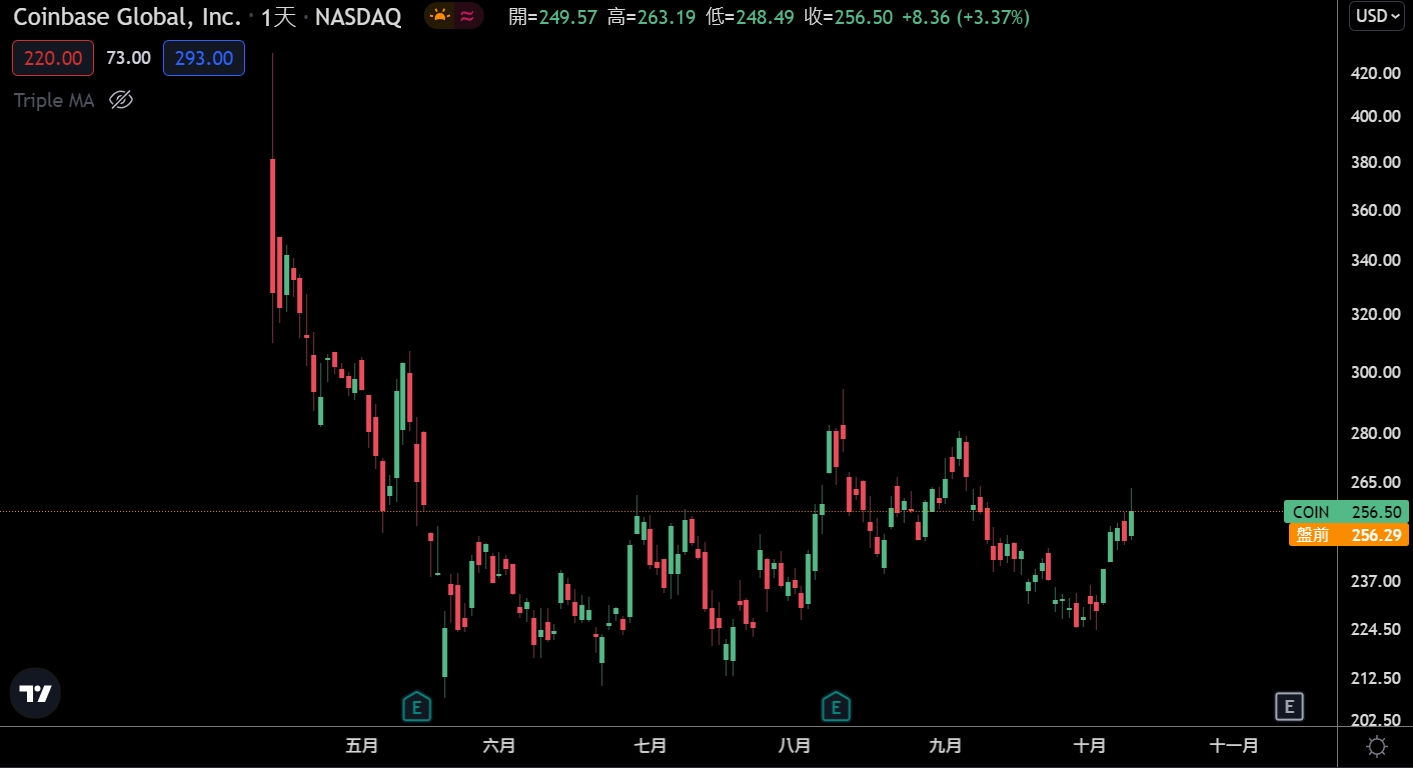Open the USD currency dropdown
Viewport: 1413px width, 768px height.
1377,16
